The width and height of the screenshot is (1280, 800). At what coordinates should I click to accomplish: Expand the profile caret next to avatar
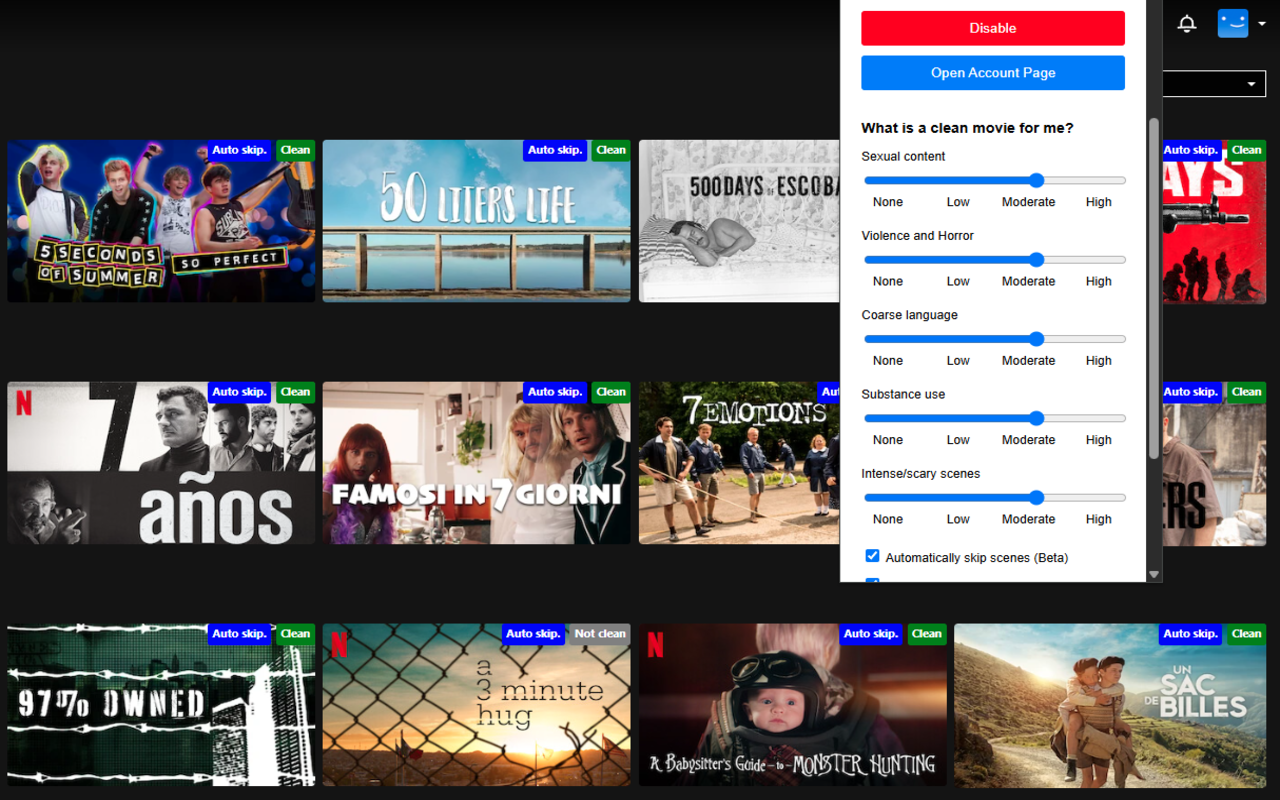1262,24
